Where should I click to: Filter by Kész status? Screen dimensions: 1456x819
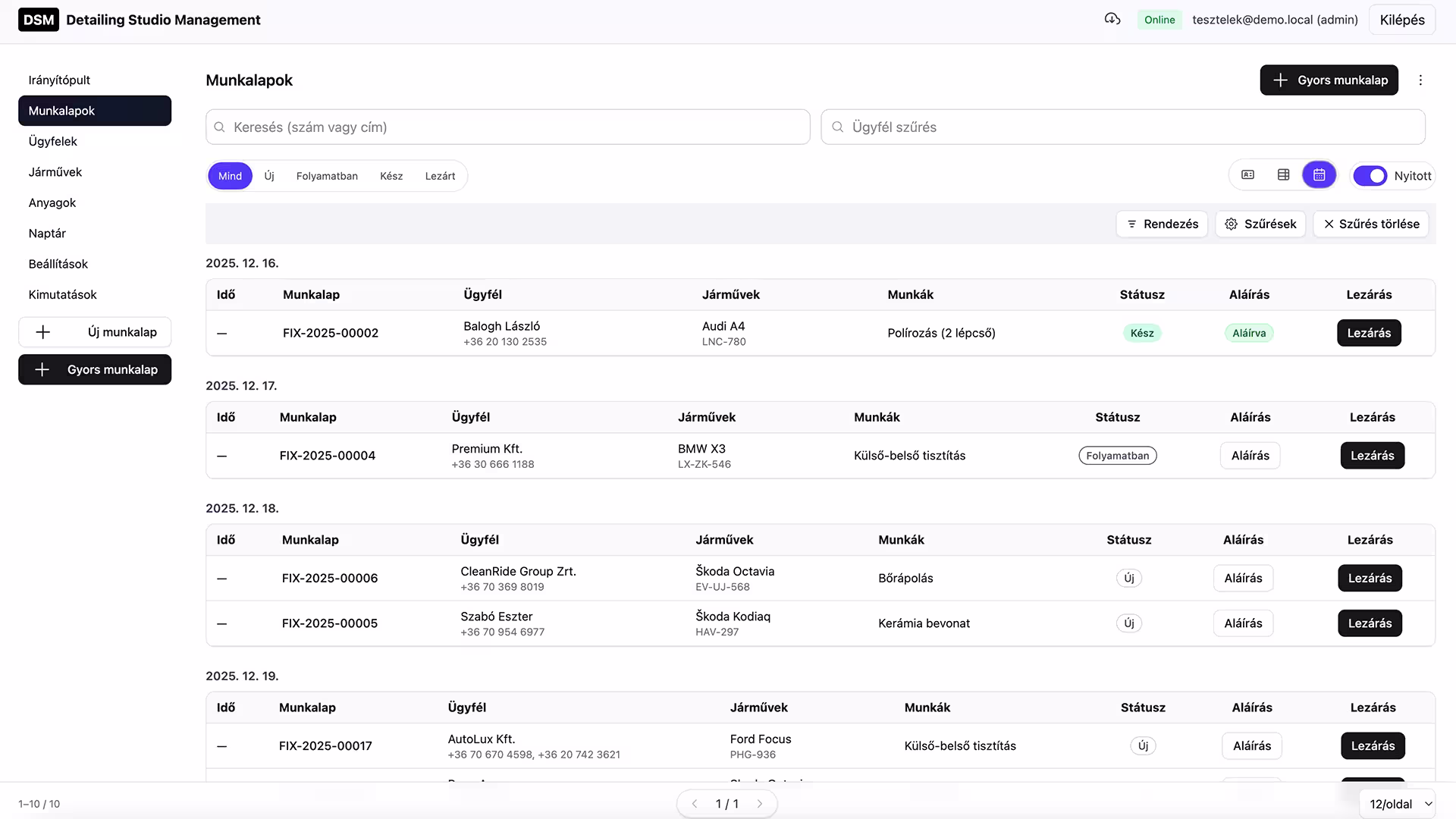391,176
